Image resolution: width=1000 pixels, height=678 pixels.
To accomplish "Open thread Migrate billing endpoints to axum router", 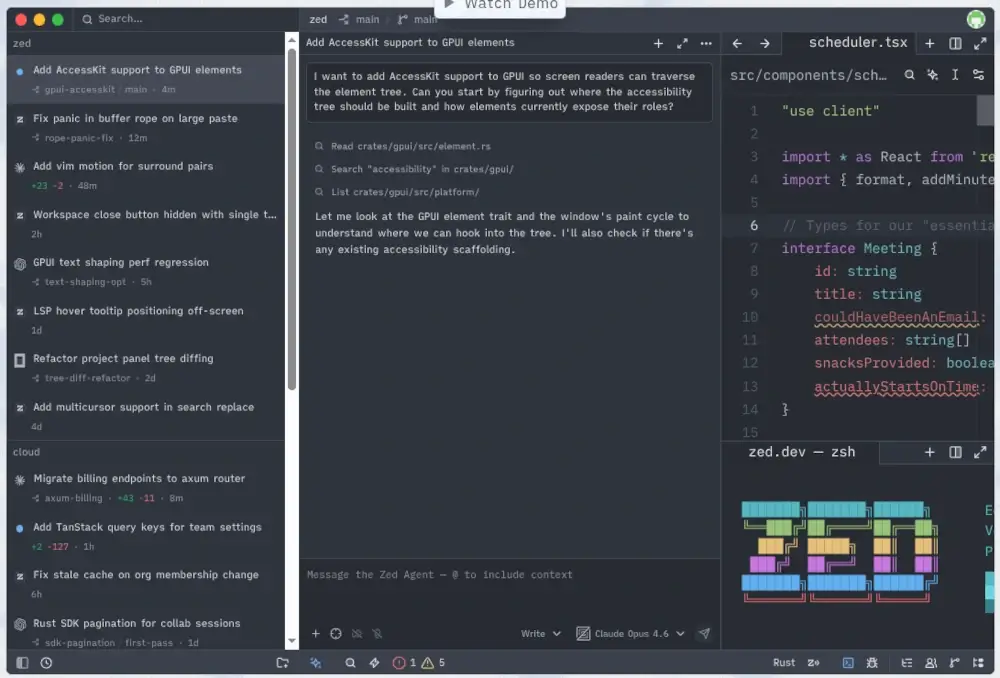I will [x=146, y=488].
